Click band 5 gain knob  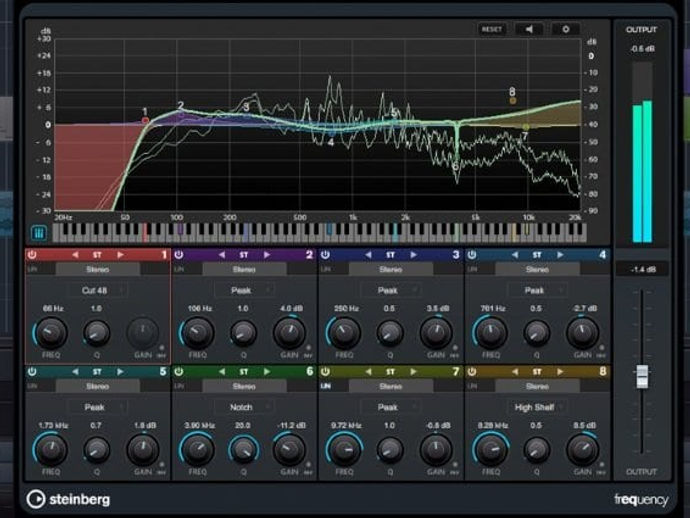click(143, 450)
